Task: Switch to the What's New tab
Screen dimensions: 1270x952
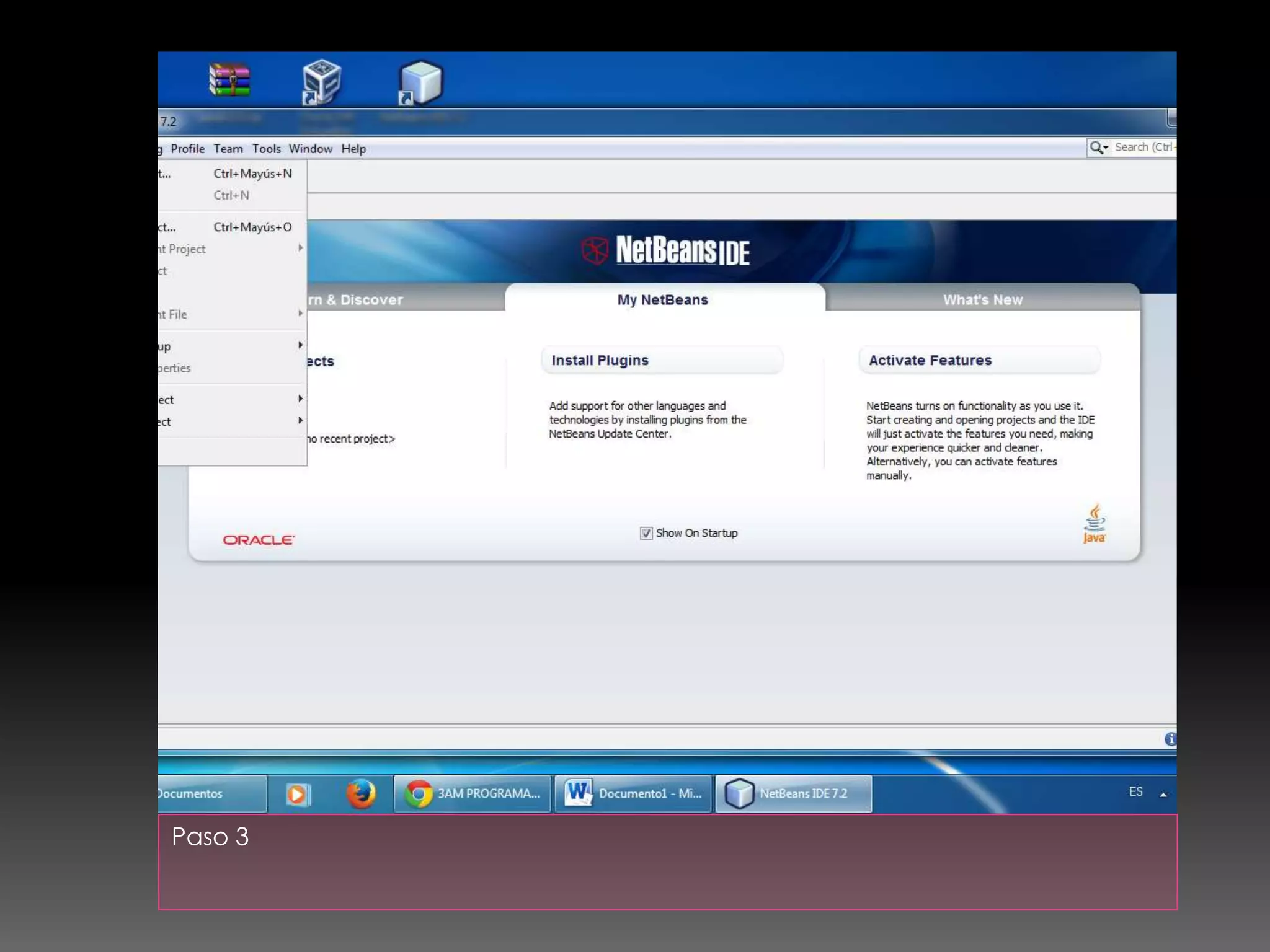Action: (x=982, y=300)
